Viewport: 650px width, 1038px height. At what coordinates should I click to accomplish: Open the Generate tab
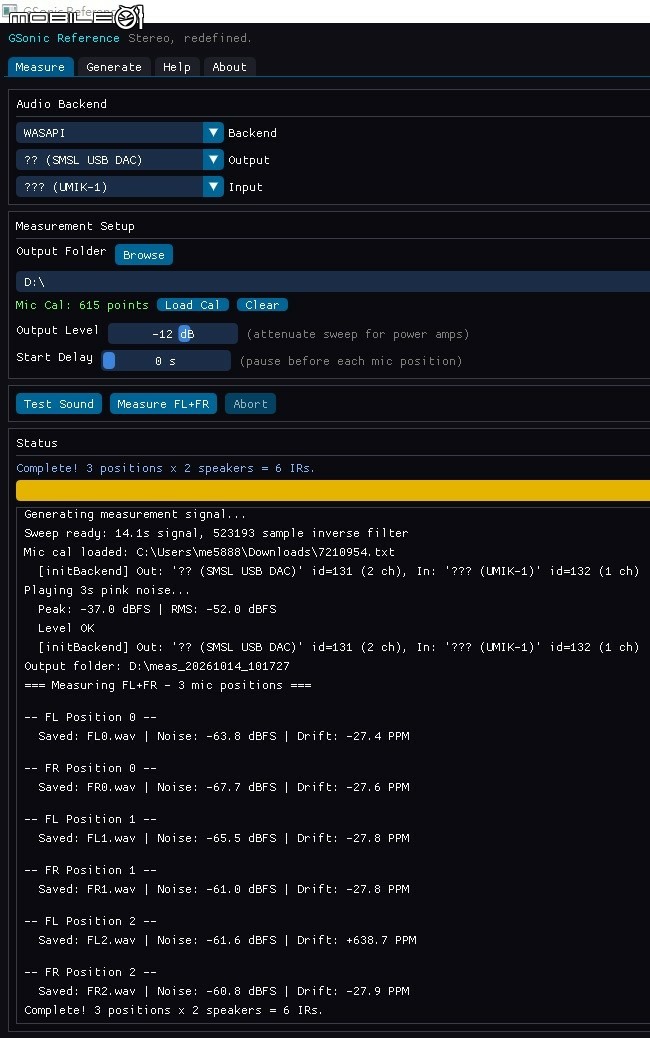coord(114,67)
